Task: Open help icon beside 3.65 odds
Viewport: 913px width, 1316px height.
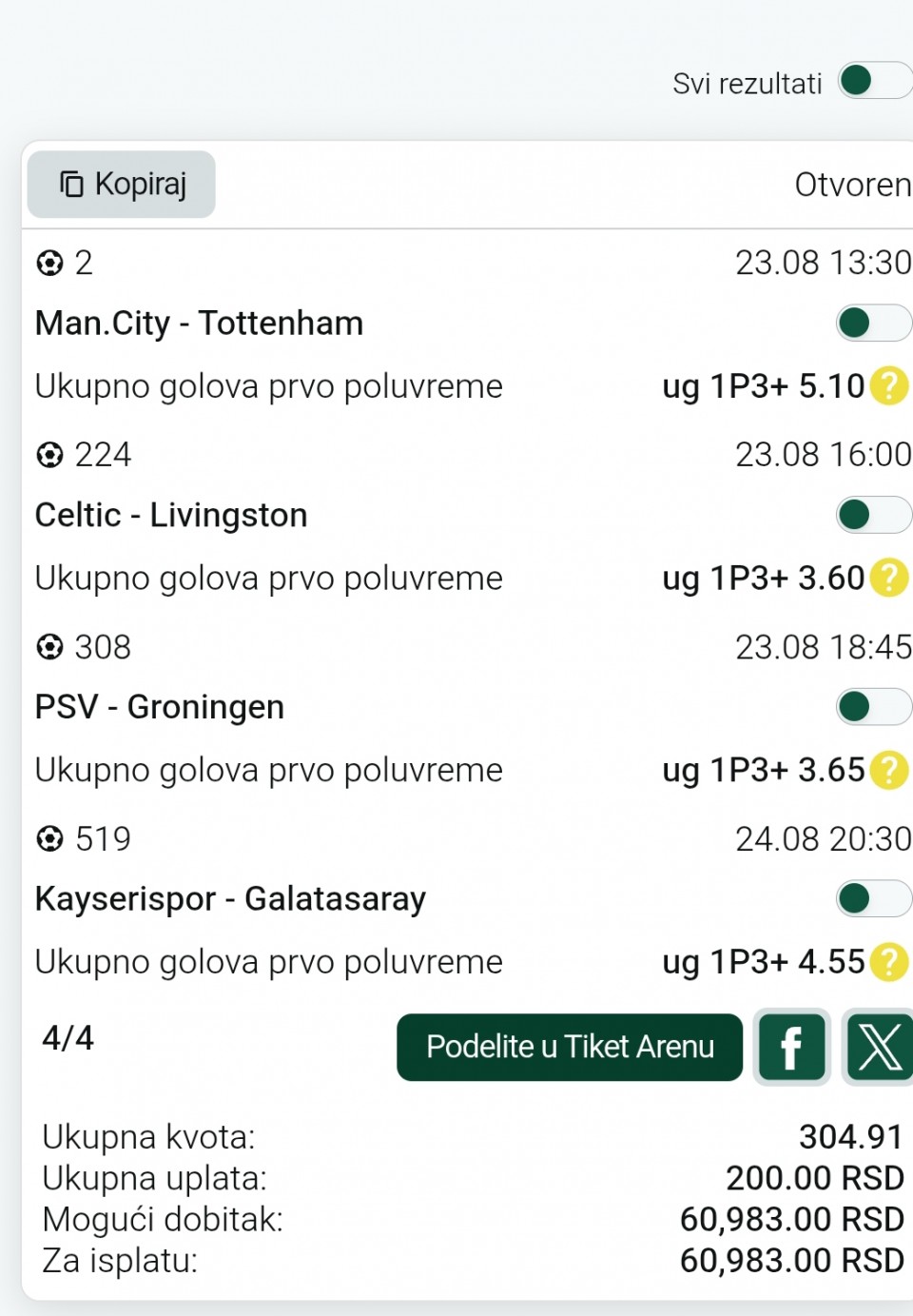Action: [x=890, y=770]
